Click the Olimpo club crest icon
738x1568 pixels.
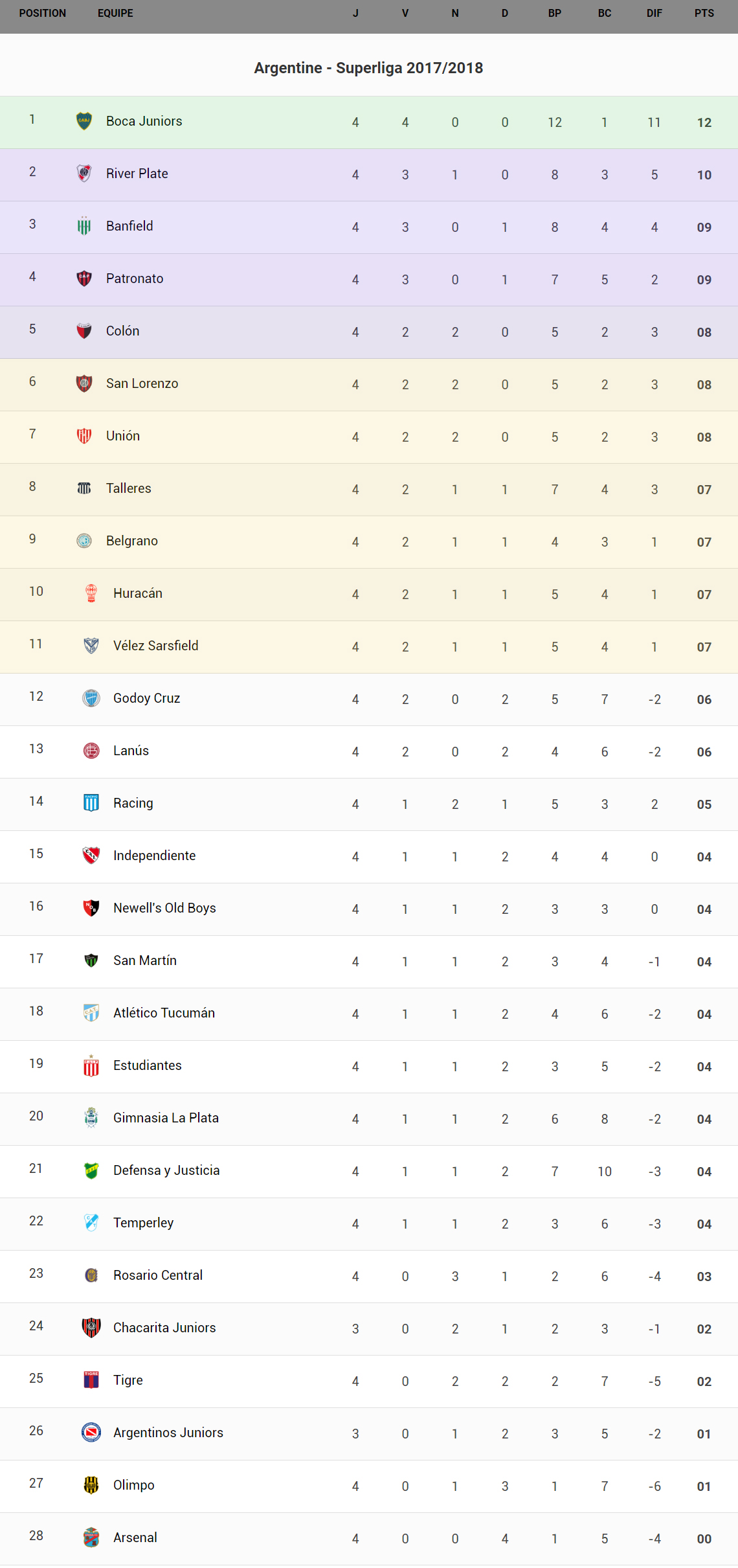pyautogui.click(x=91, y=1485)
